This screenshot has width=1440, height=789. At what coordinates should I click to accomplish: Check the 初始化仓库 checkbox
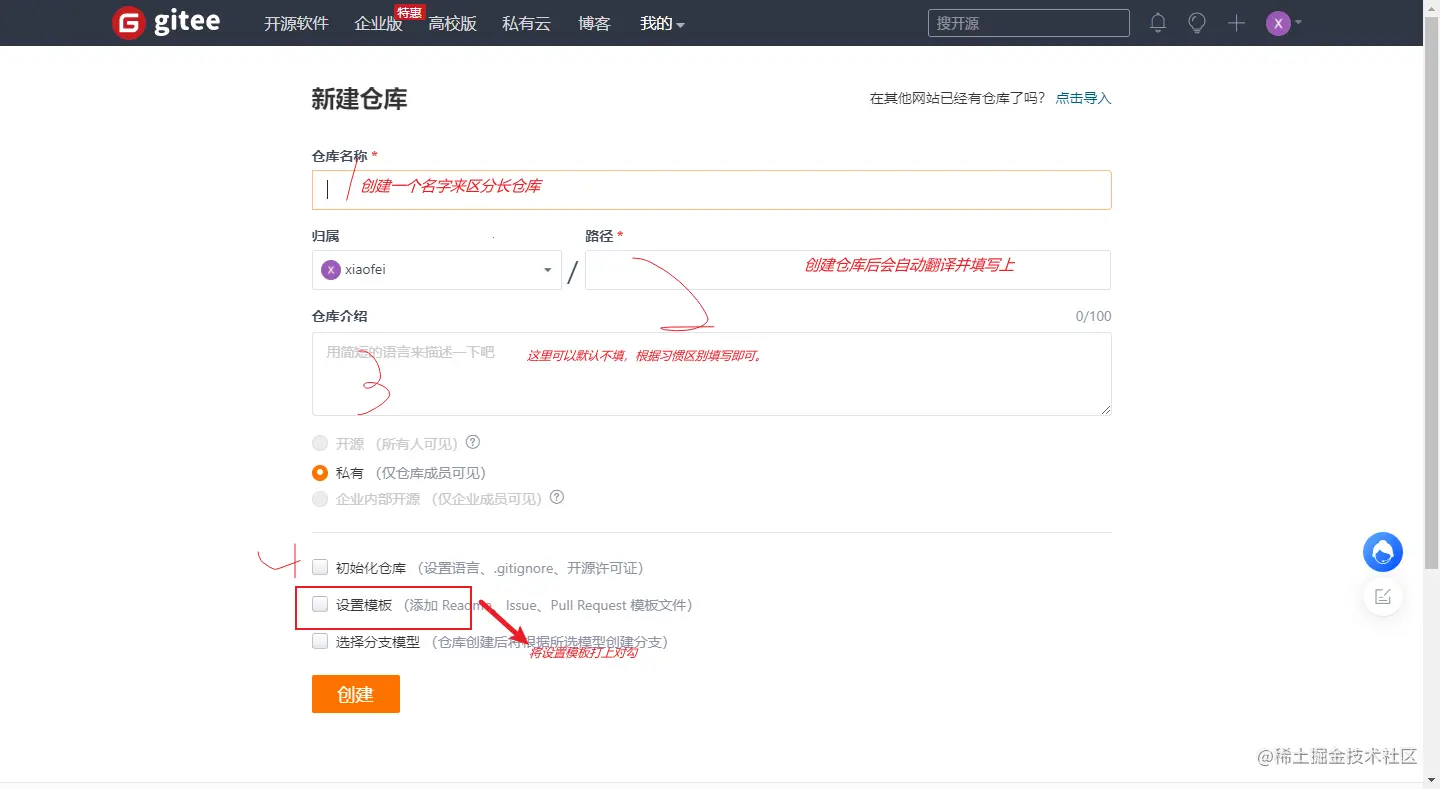pyautogui.click(x=320, y=567)
